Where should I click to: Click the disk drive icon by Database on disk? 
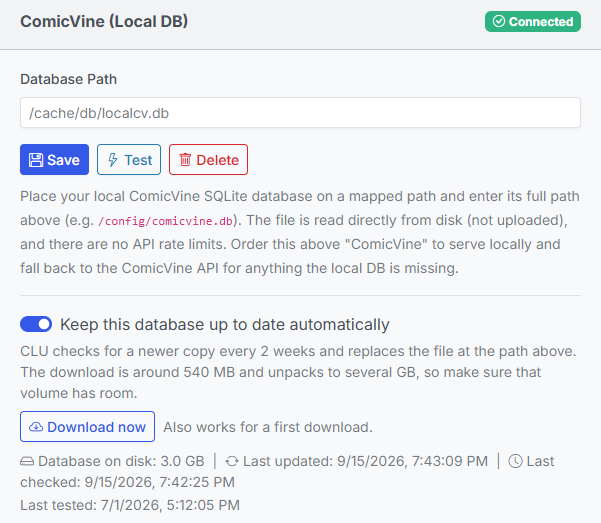tap(27, 461)
